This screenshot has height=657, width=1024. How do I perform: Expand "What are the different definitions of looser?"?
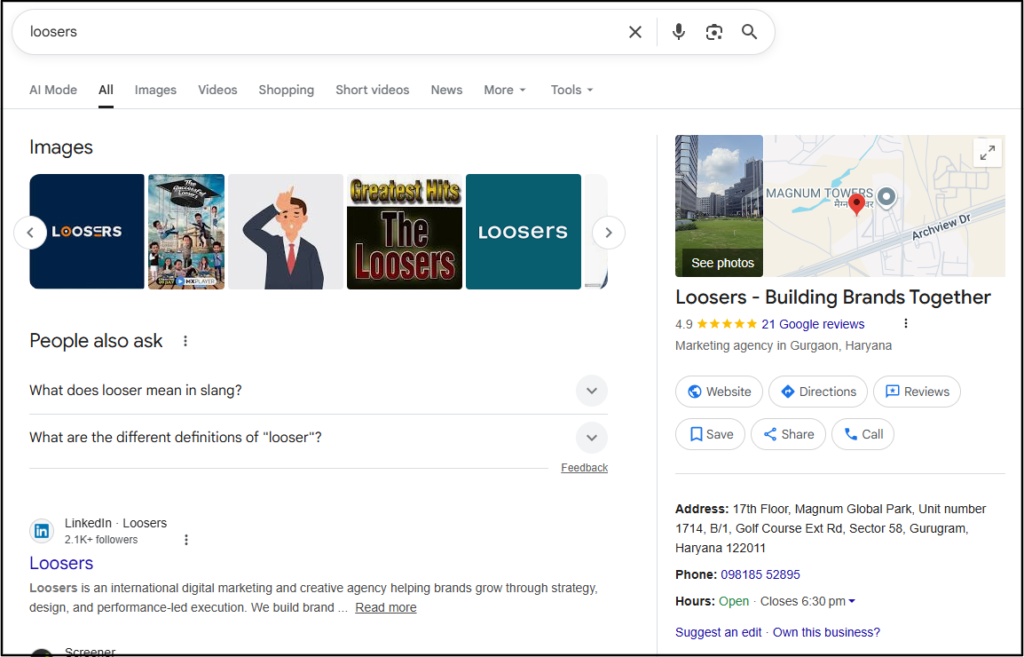pyautogui.click(x=591, y=437)
